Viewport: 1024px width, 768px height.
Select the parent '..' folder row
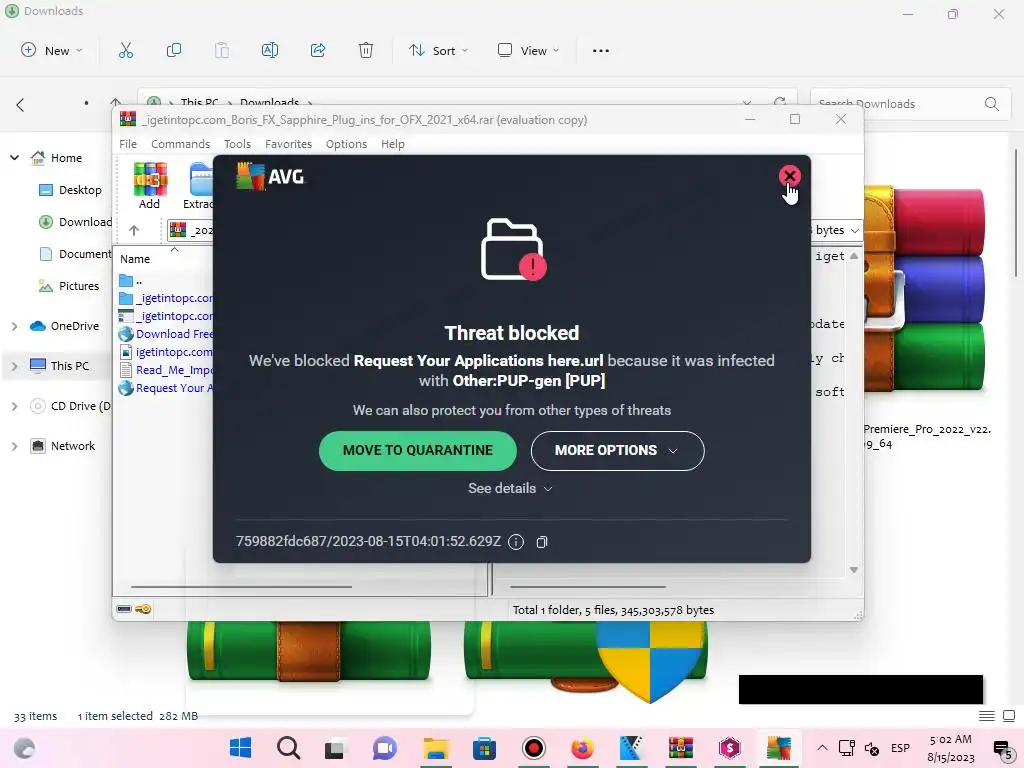[131, 281]
